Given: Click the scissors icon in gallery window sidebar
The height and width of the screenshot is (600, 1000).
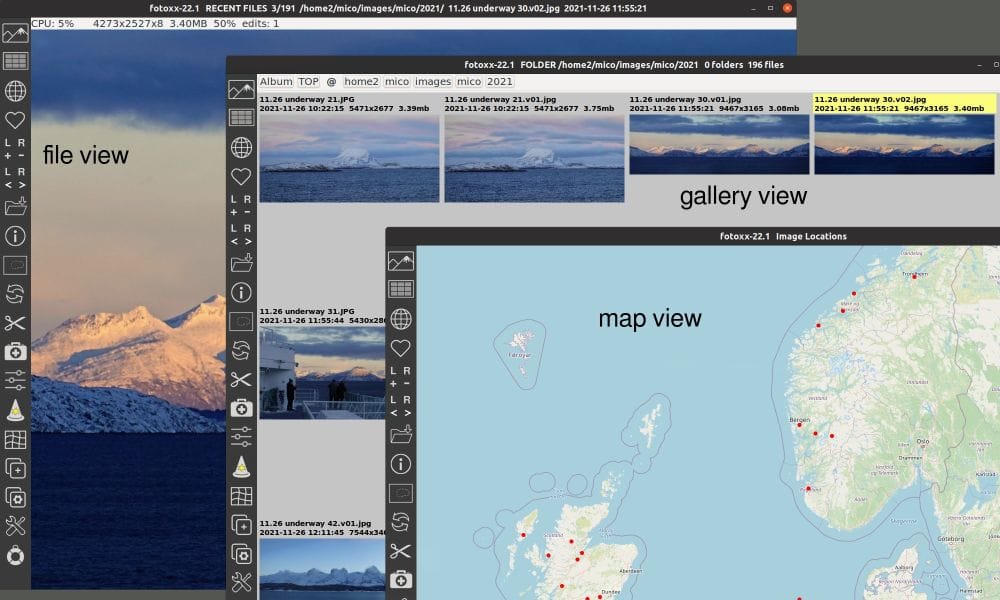Looking at the screenshot, I should coord(241,380).
